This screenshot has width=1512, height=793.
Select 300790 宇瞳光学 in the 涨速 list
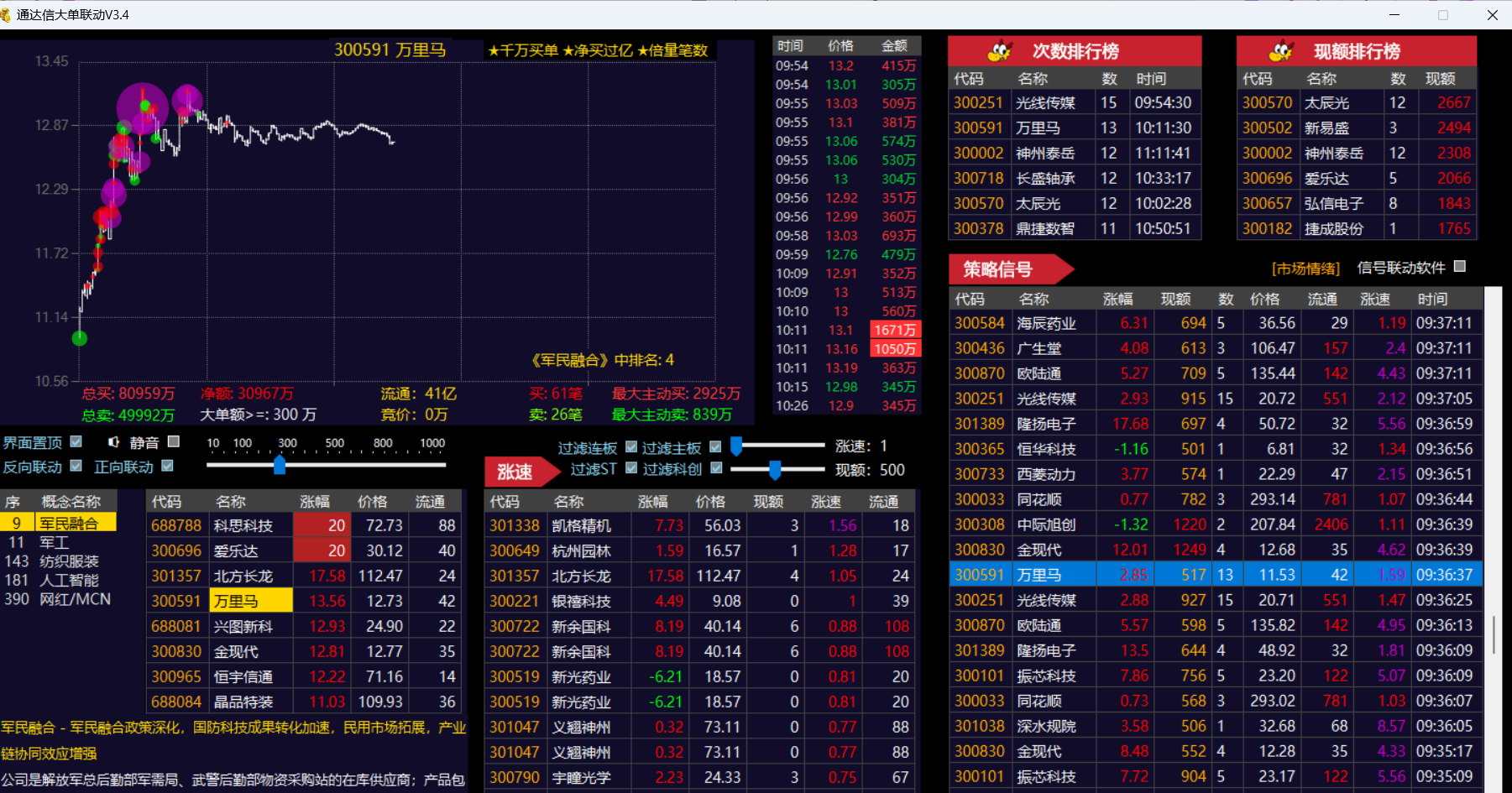coord(700,777)
